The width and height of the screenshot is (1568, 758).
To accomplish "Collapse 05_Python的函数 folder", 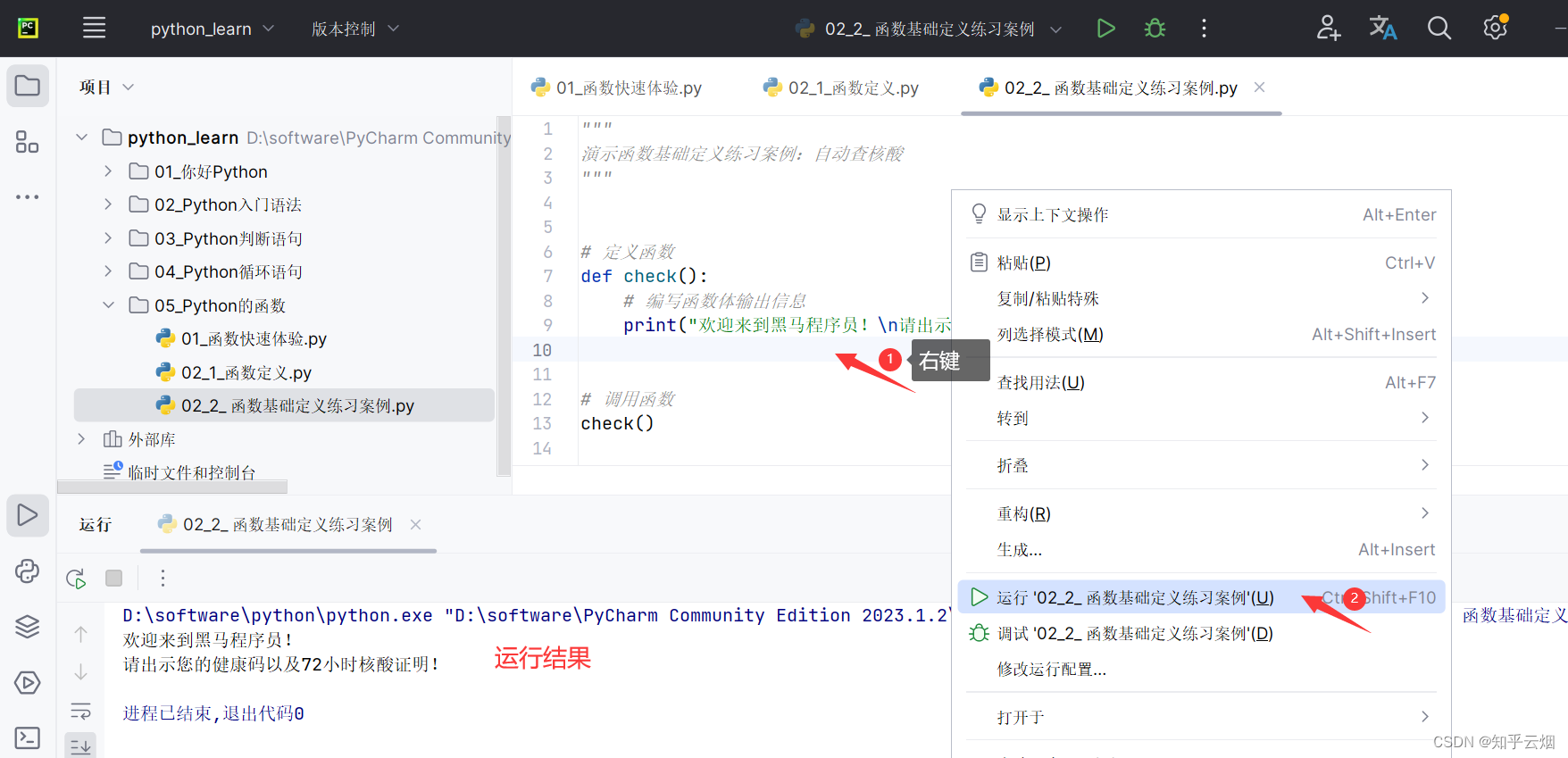I will tap(108, 305).
